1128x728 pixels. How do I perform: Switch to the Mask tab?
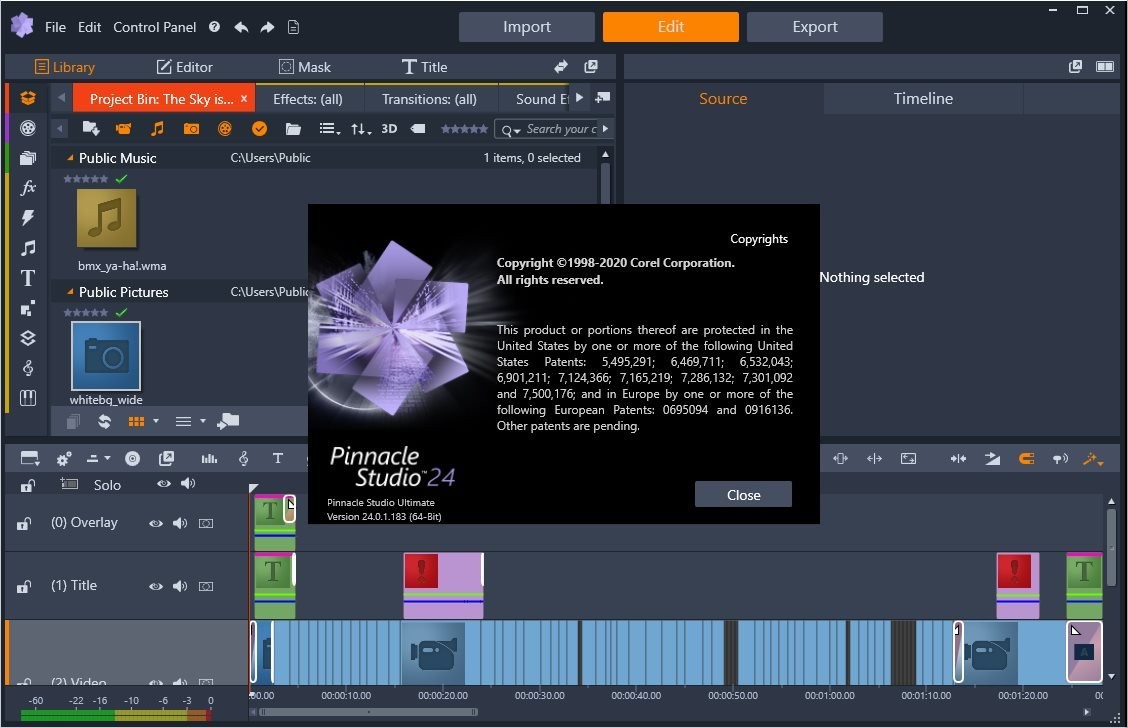305,67
